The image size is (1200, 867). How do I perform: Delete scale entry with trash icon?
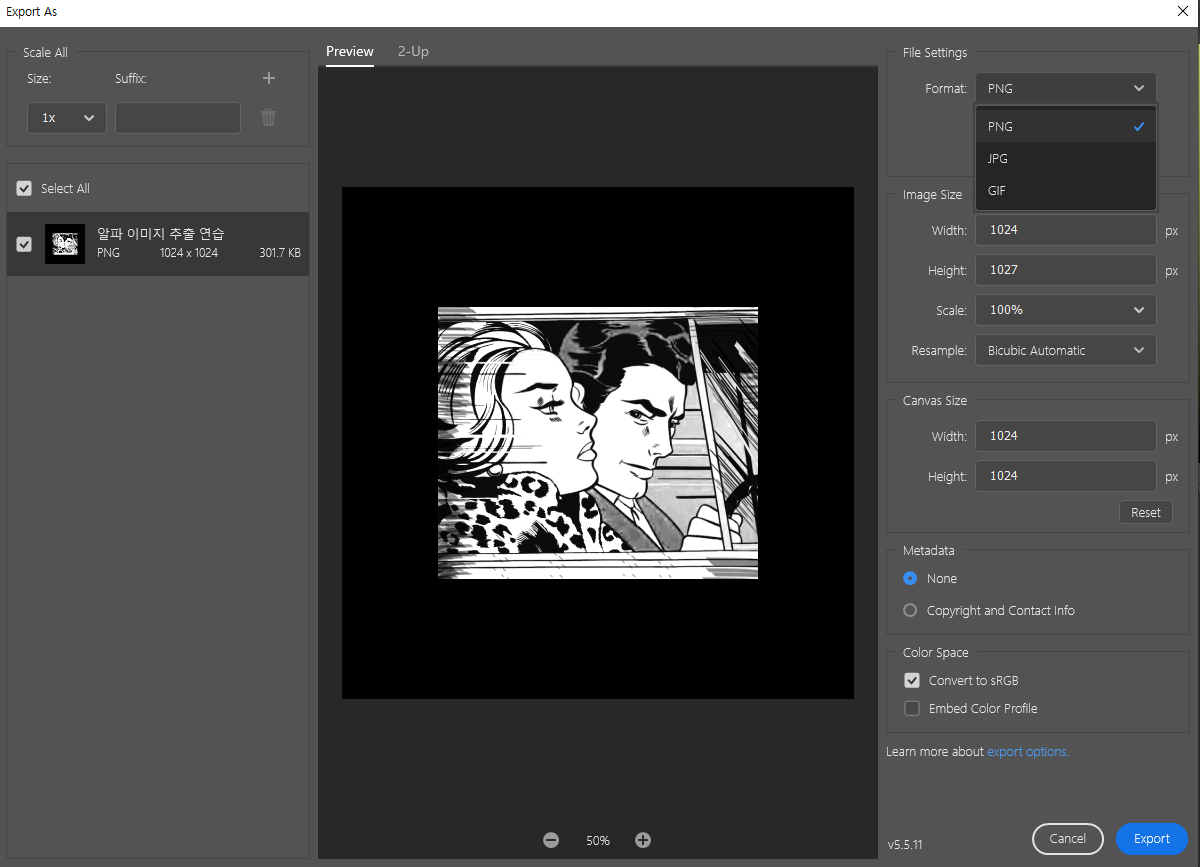point(268,118)
